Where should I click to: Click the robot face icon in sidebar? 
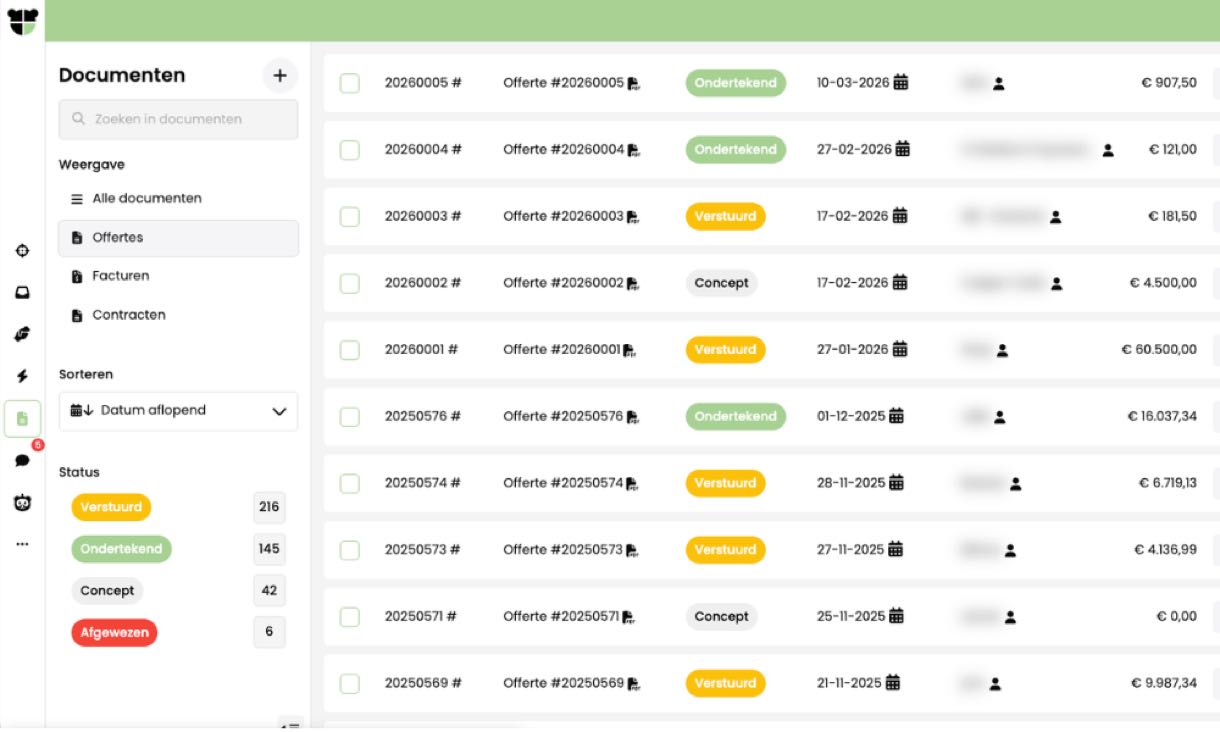click(x=22, y=503)
